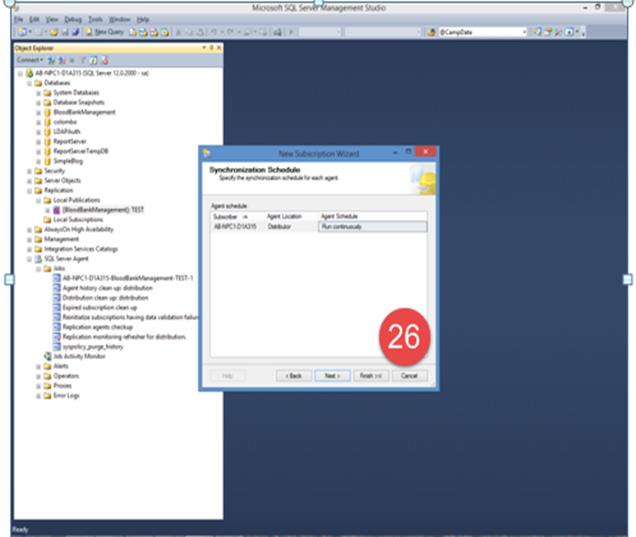Collapse the Jobs folder
This screenshot has width=636, height=537.
pos(39,269)
